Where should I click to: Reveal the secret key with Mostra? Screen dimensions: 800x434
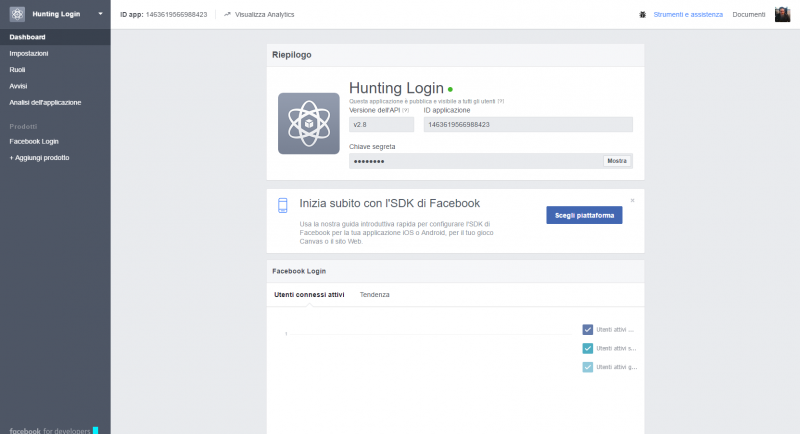pos(617,161)
